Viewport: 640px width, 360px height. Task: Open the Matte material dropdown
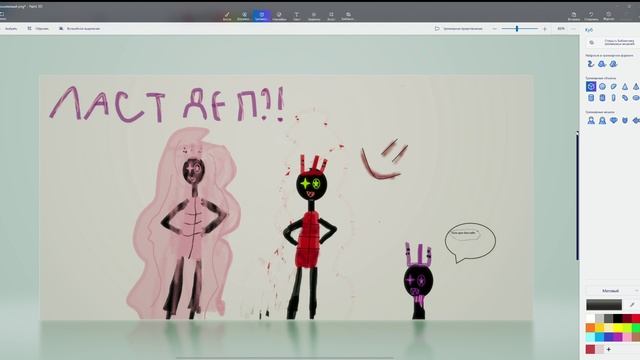point(613,291)
